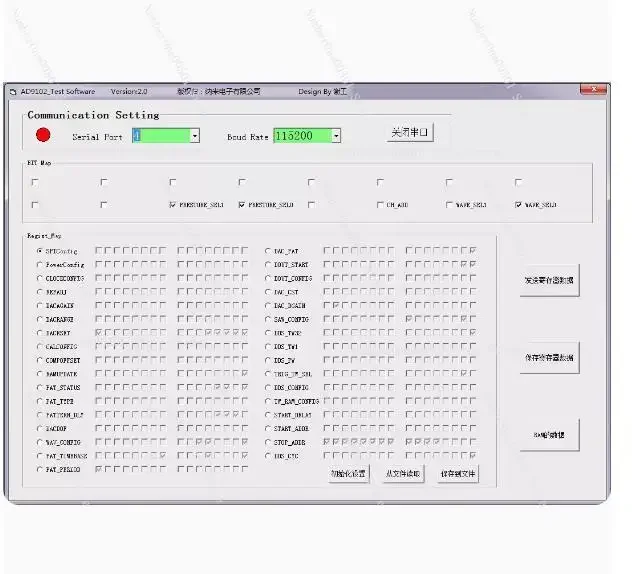Select the DOUT_START register radio button
Image resolution: width=632 pixels, height=574 pixels.
pos(268,264)
